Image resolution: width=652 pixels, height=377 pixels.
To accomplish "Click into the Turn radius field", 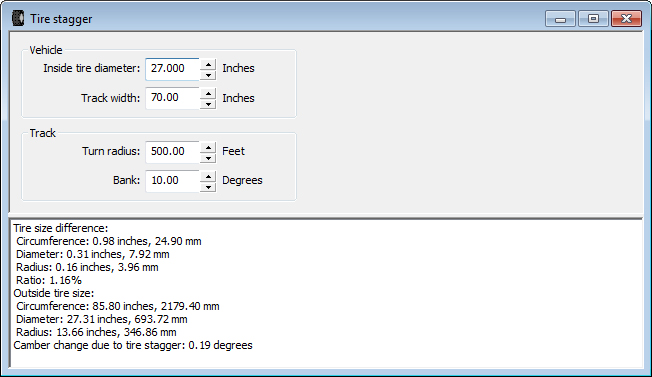I will point(173,152).
